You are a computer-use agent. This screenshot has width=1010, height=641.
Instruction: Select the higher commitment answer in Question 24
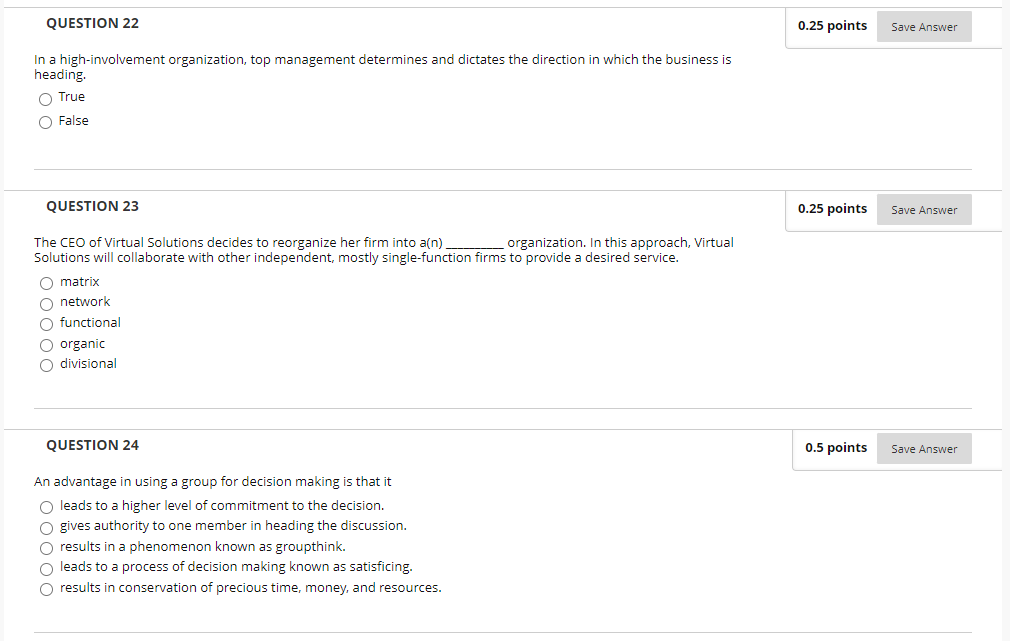tap(46, 507)
